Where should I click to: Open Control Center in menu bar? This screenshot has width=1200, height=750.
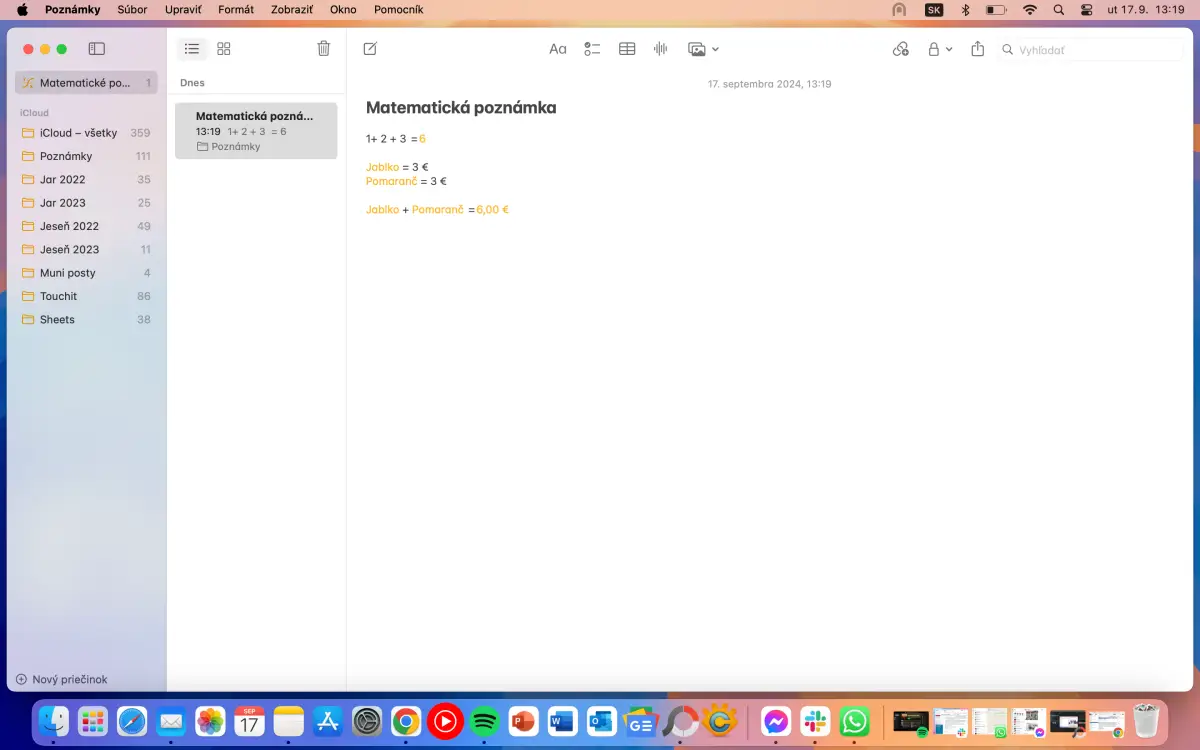[x=1087, y=10]
